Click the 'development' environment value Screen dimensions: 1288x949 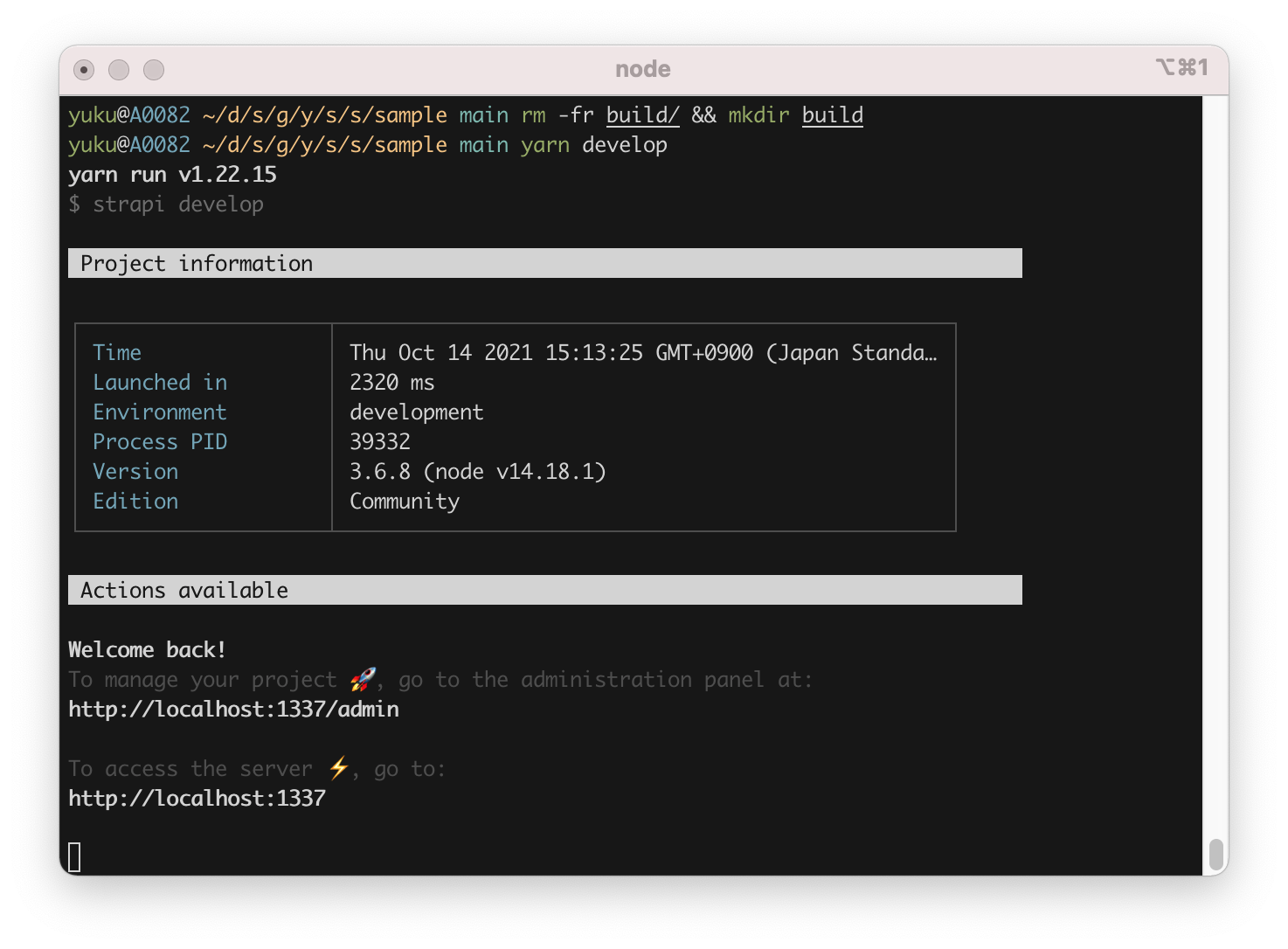[x=417, y=412]
